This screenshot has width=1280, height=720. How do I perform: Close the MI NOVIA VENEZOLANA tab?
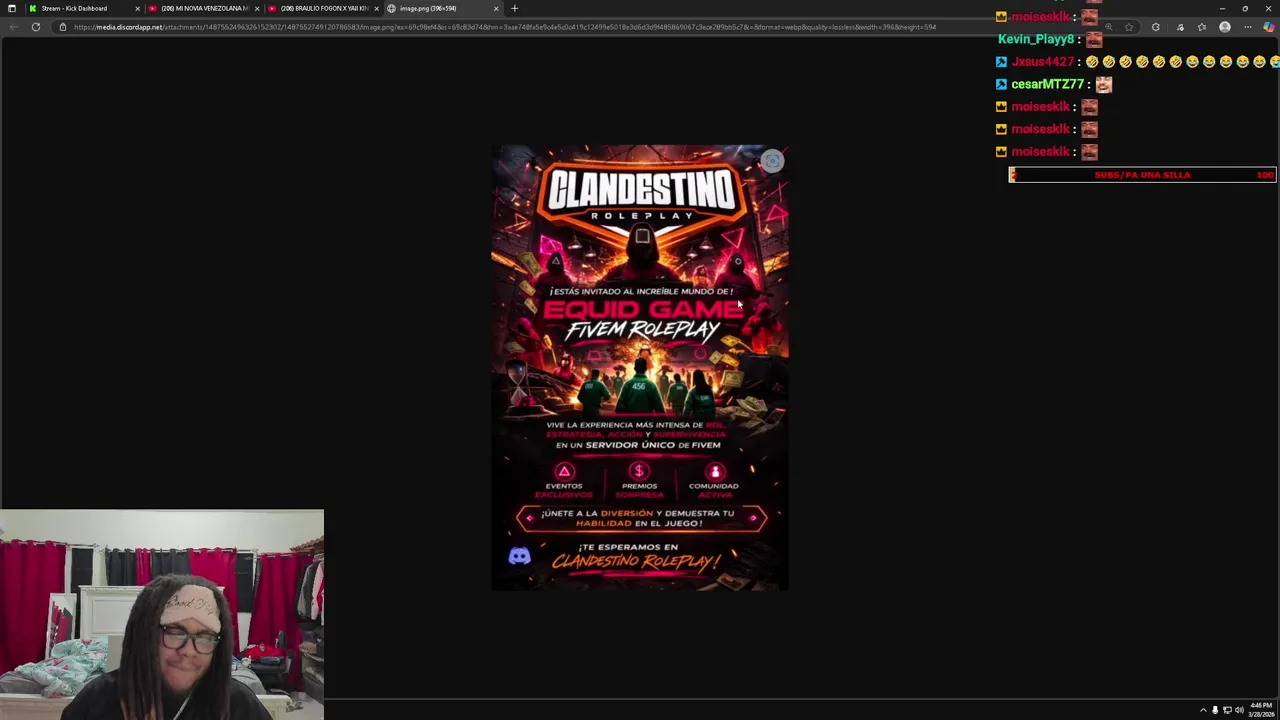click(257, 8)
